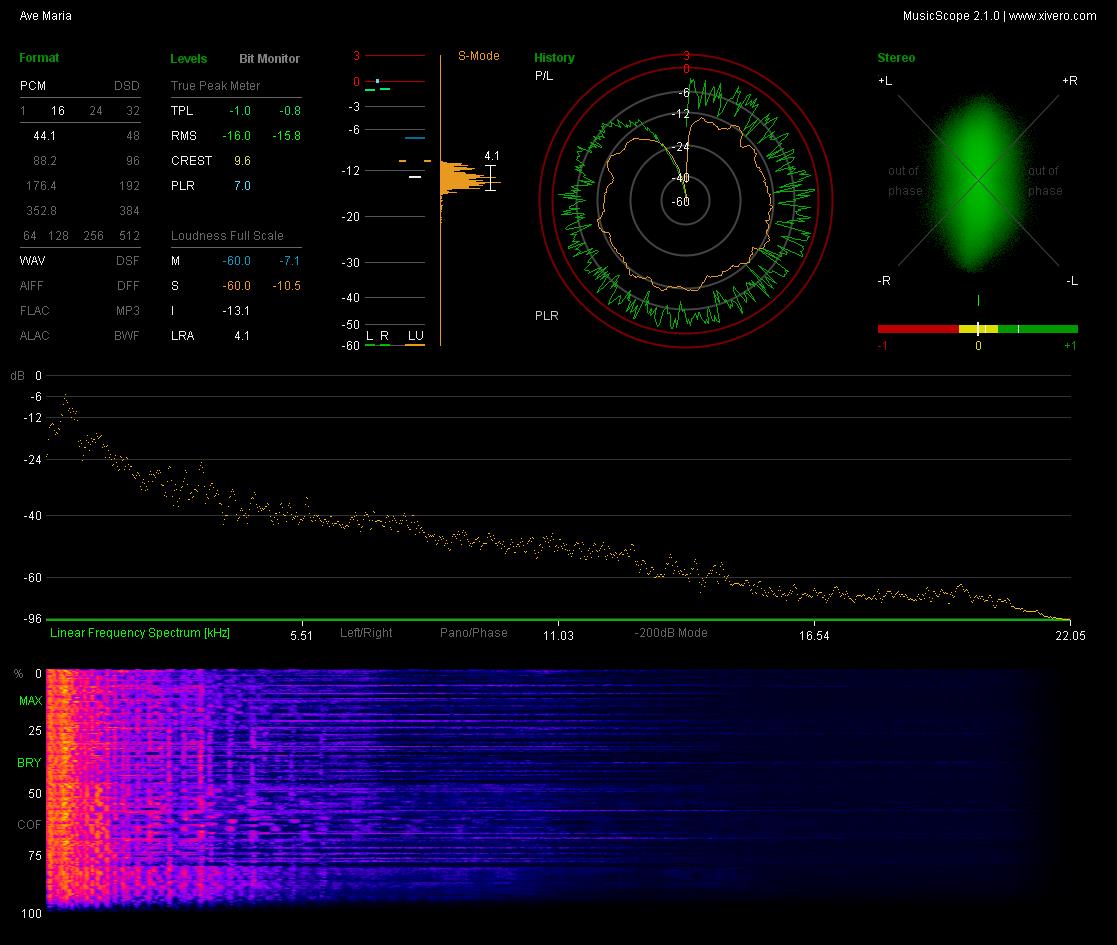Click the History panel title
The height and width of the screenshot is (945, 1117).
(554, 58)
